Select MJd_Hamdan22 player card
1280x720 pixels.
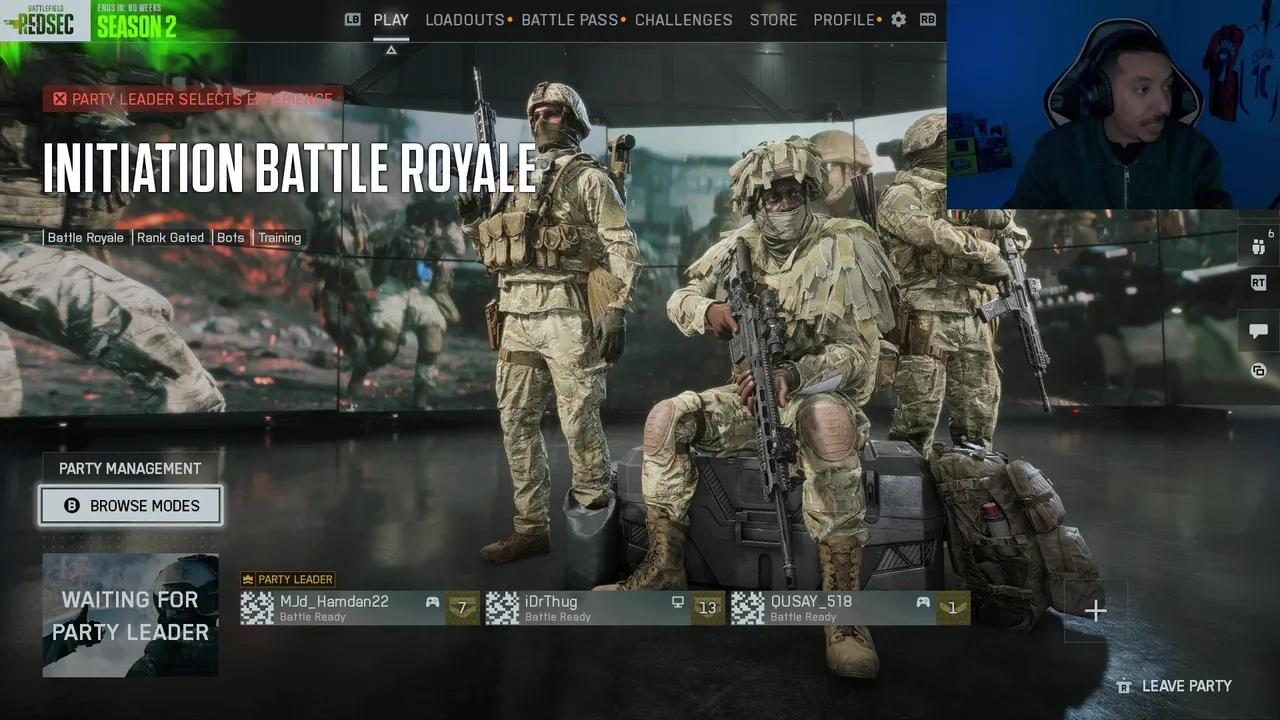[x=360, y=608]
